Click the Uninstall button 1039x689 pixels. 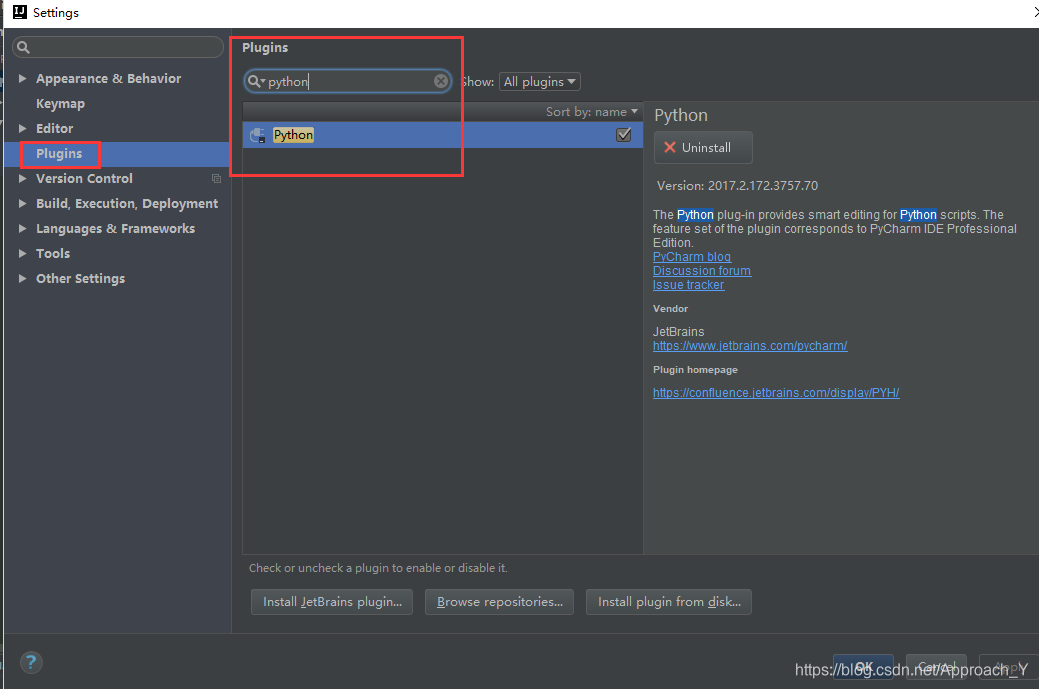click(x=703, y=147)
